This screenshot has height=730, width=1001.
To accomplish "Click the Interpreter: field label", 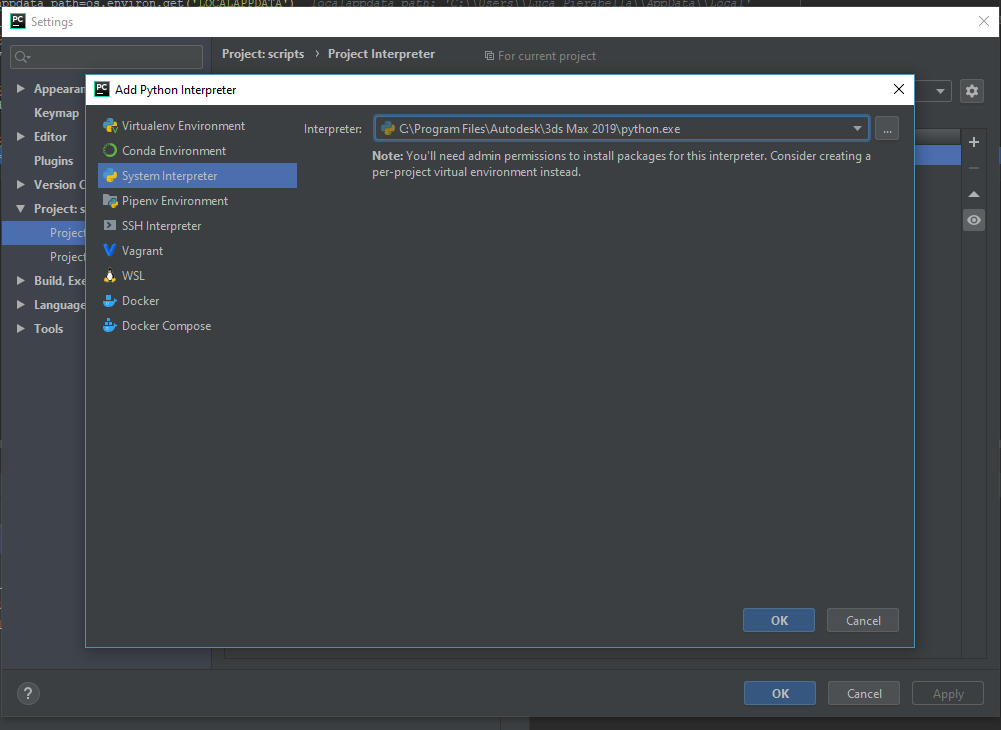I will 333,129.
